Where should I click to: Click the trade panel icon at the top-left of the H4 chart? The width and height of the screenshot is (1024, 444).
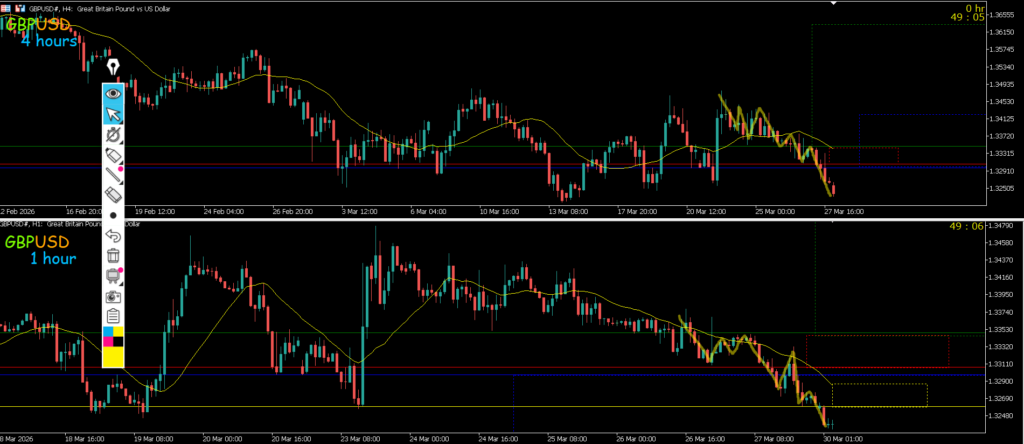19,7
